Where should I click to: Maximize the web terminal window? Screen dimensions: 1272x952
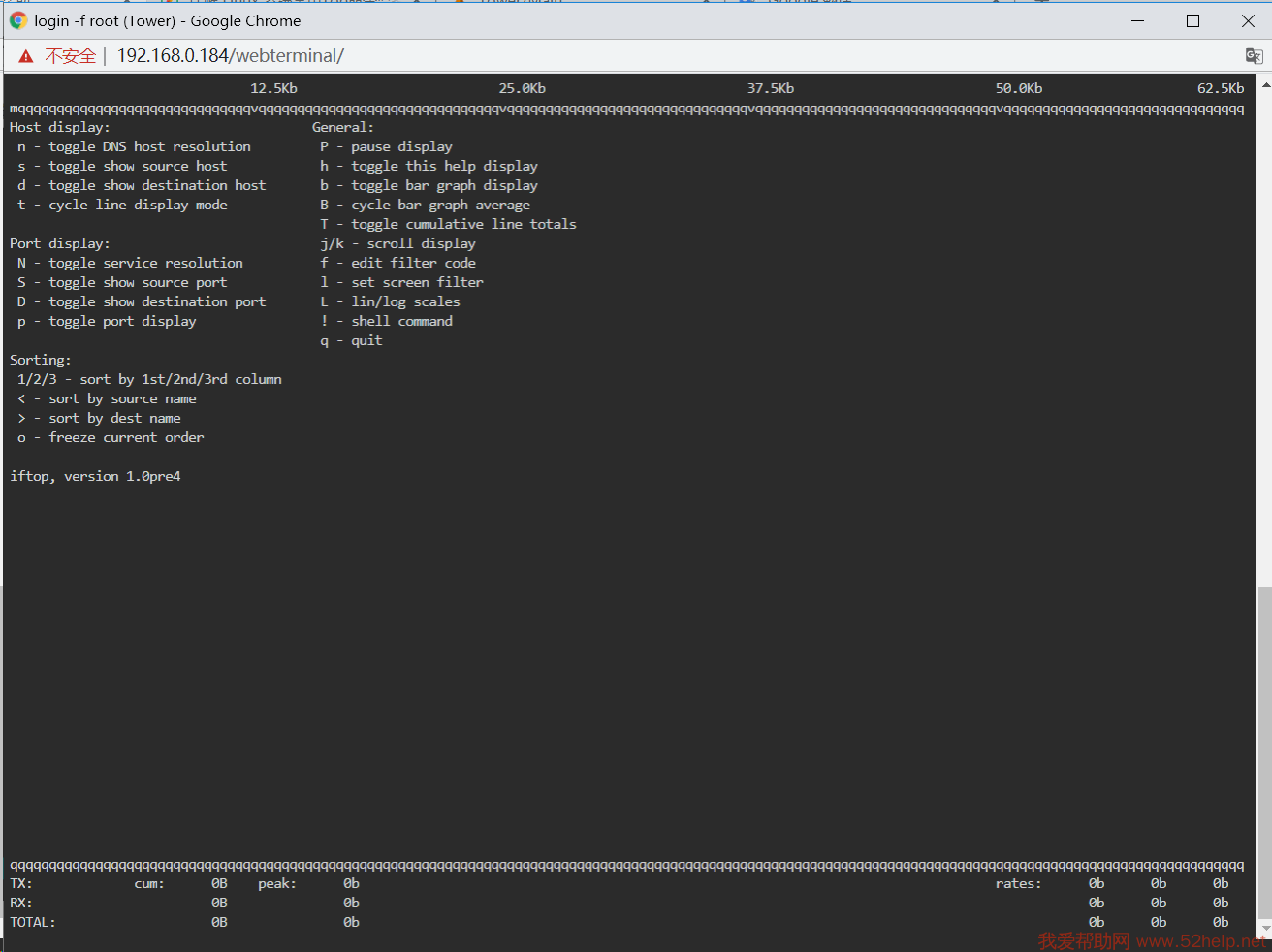[x=1192, y=20]
